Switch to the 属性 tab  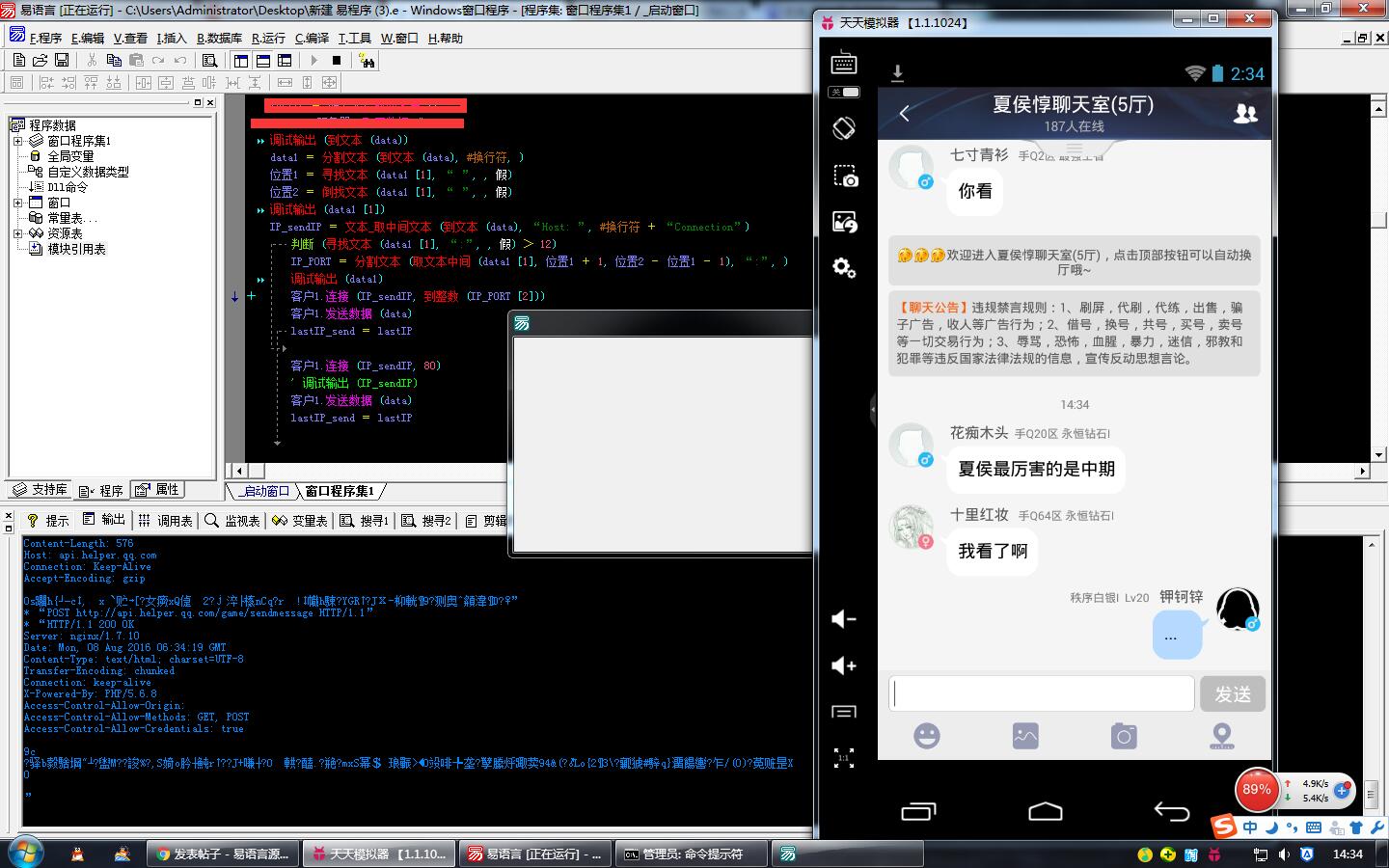[157, 490]
